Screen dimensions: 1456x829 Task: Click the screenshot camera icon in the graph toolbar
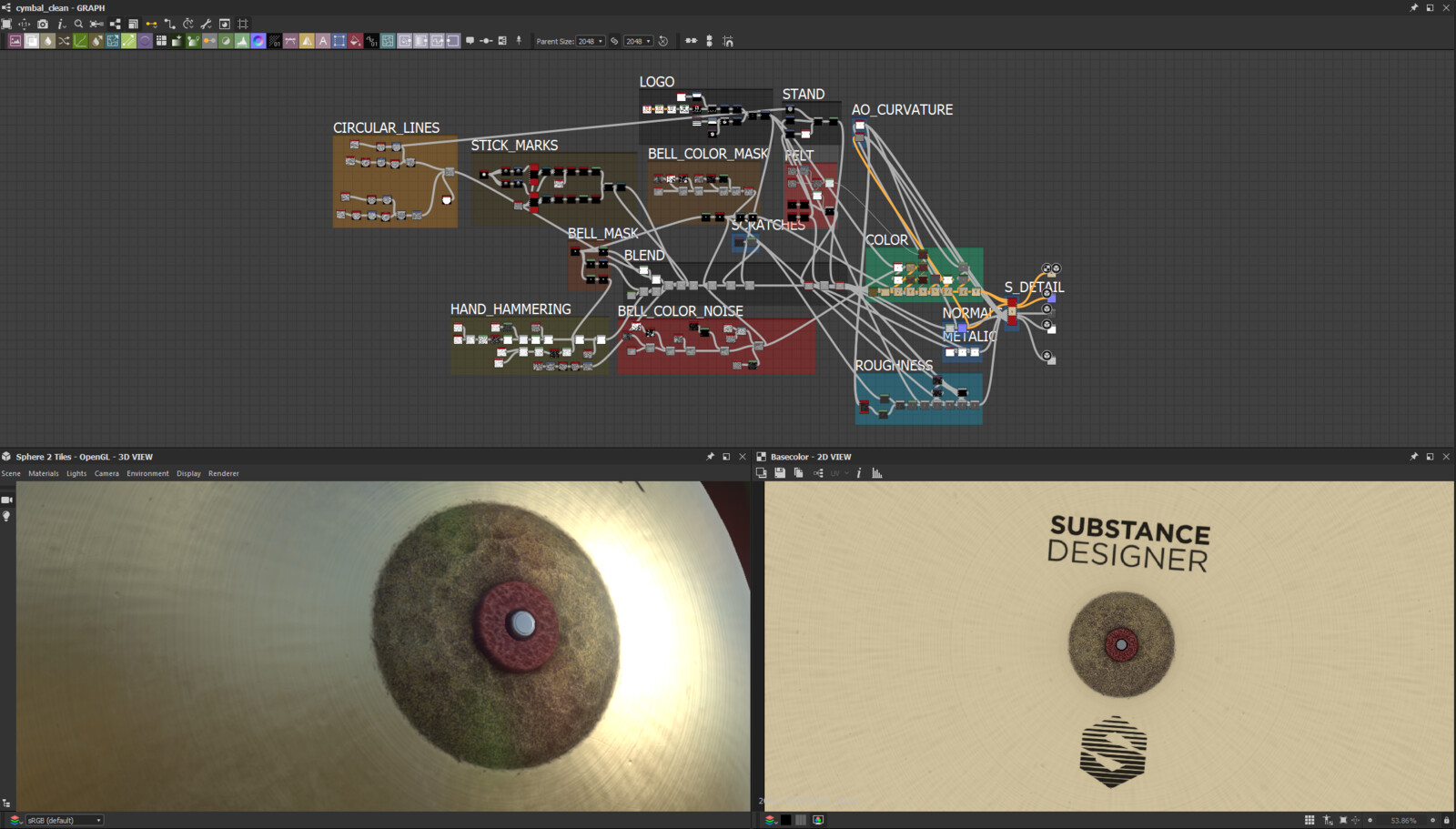point(43,24)
